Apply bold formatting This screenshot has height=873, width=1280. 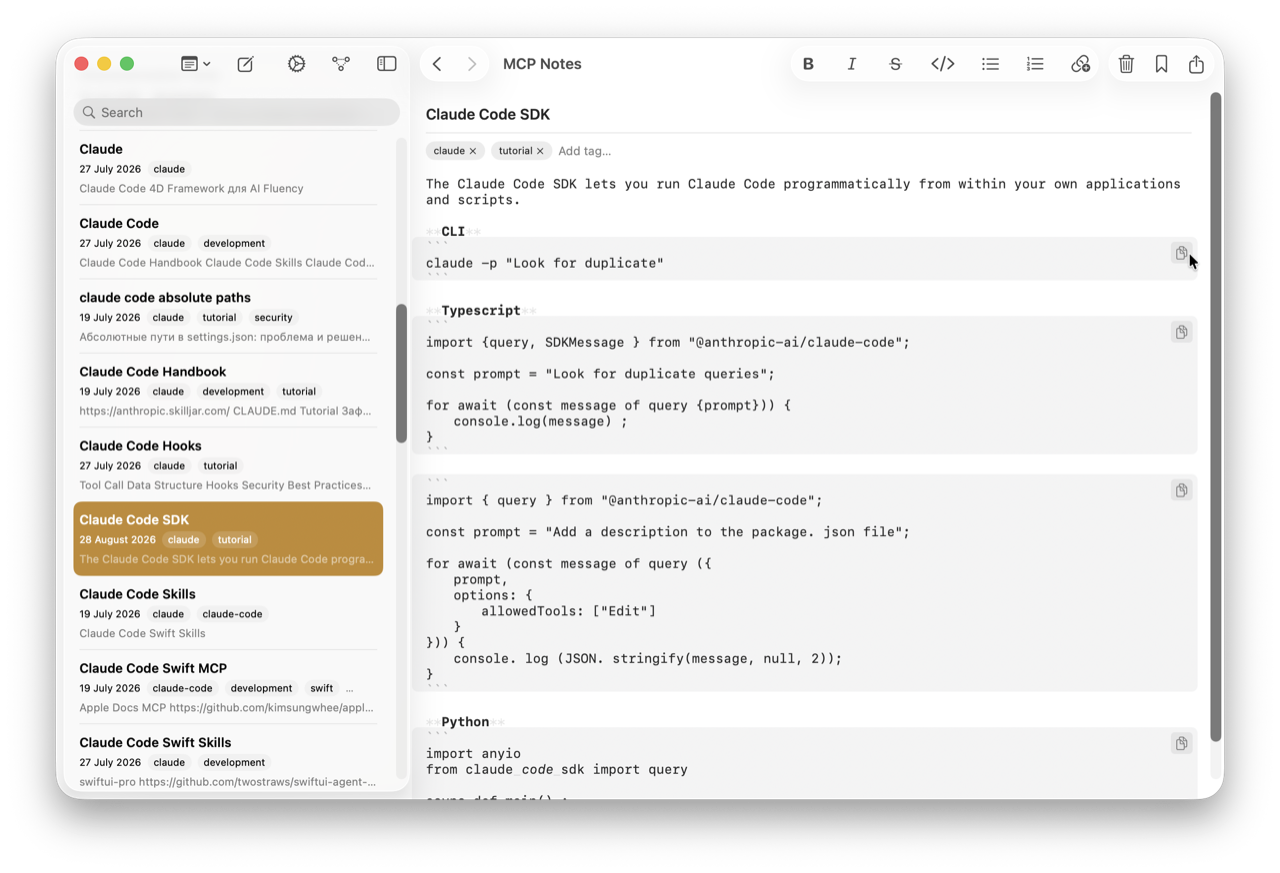point(808,64)
